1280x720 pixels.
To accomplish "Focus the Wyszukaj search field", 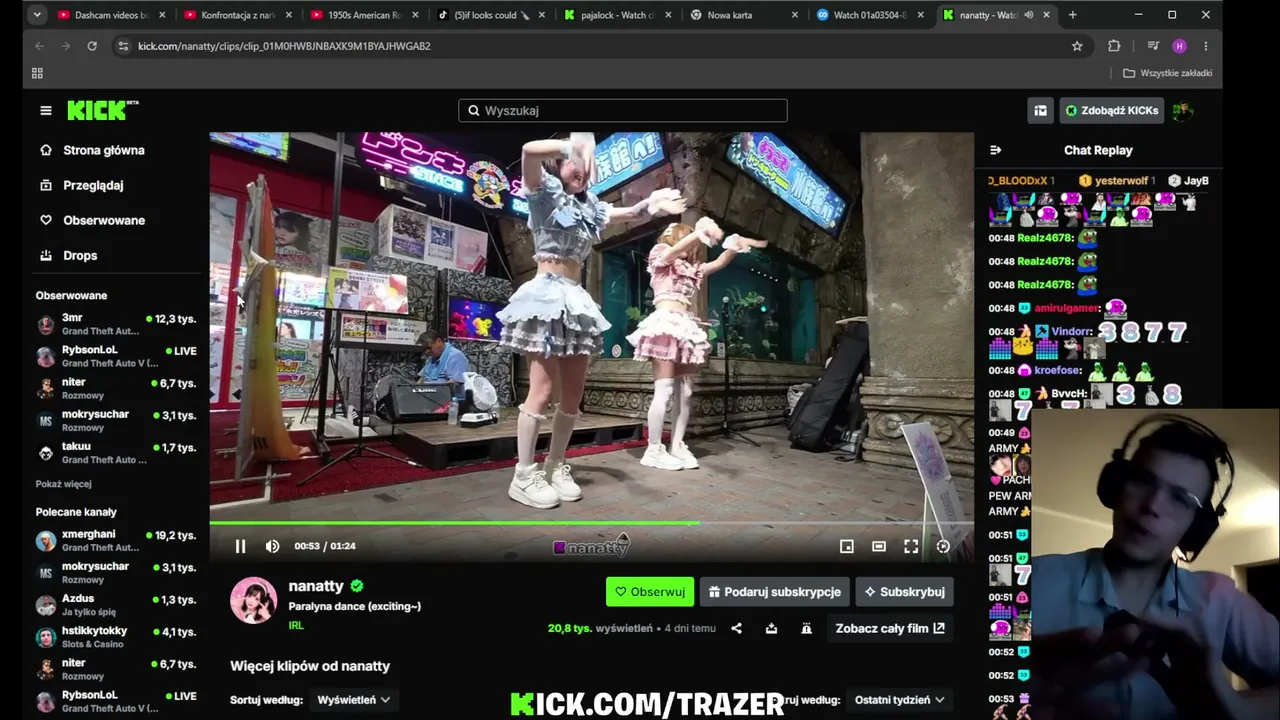I will (623, 111).
